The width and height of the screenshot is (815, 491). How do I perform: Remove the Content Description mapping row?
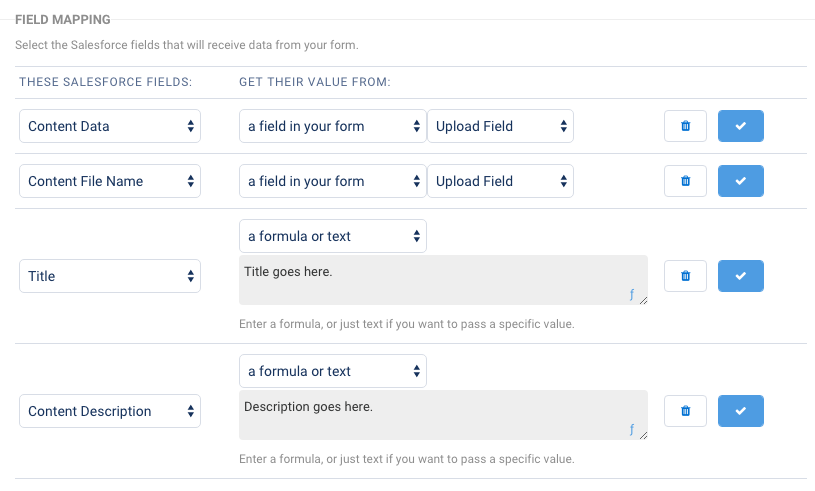click(x=685, y=411)
